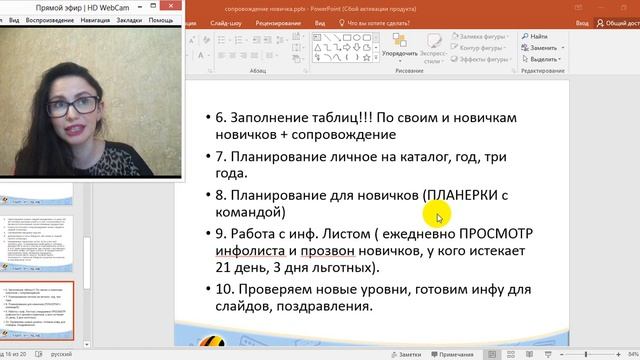Open Paragraph dialog launcher
The height and width of the screenshot is (360, 640).
click(305, 71)
